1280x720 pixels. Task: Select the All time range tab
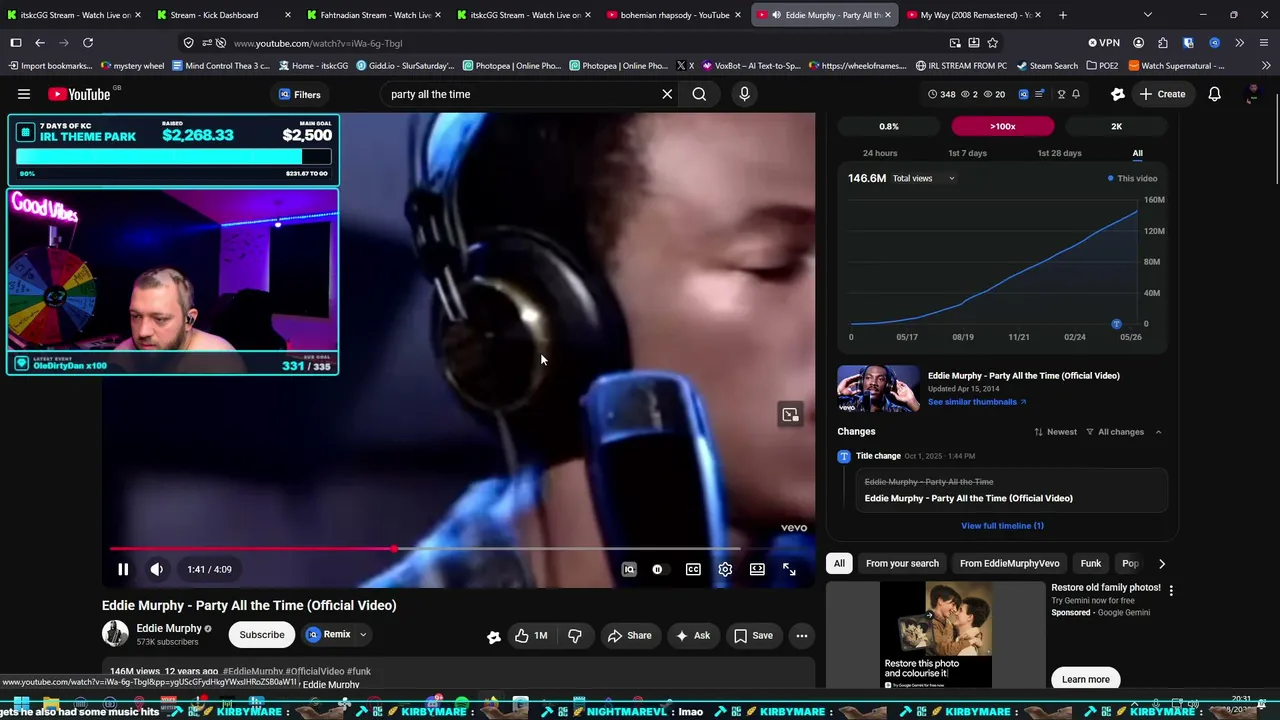[1137, 153]
